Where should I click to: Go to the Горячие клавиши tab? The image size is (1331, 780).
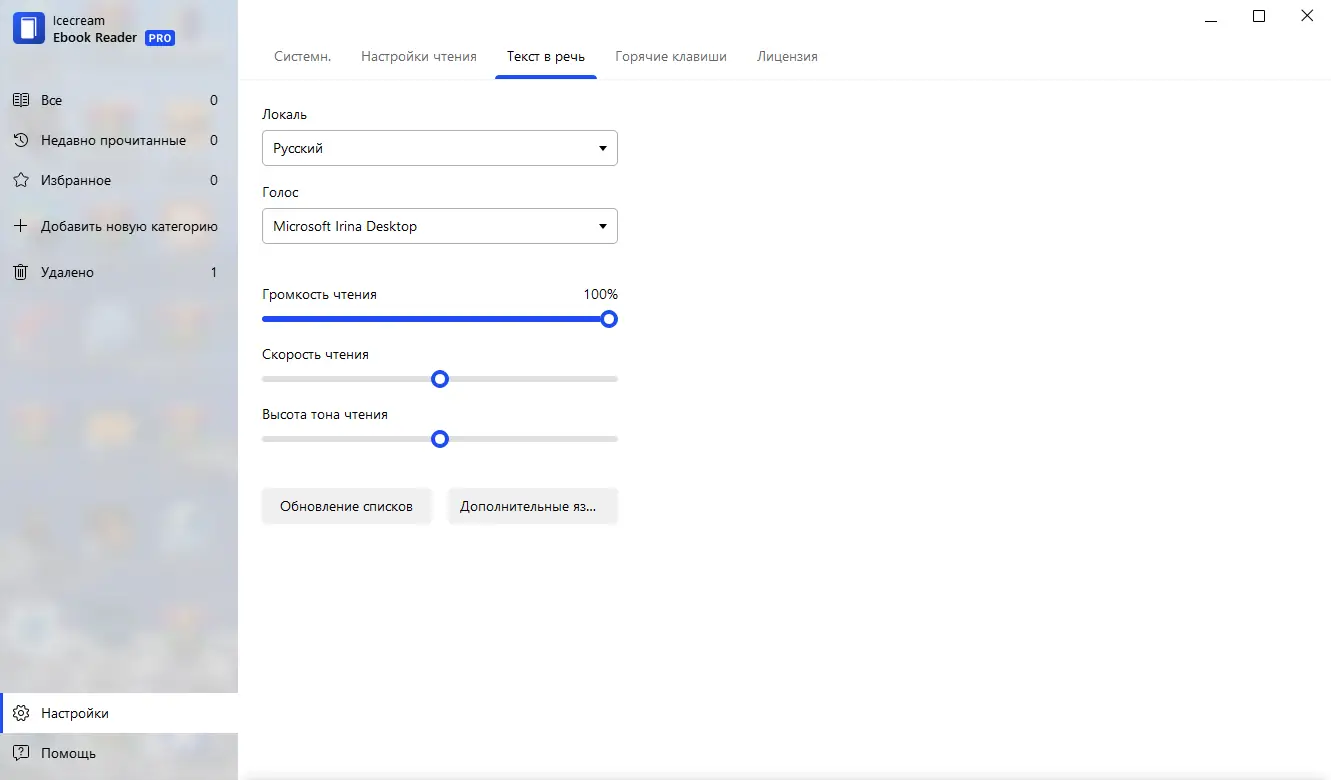click(x=671, y=57)
